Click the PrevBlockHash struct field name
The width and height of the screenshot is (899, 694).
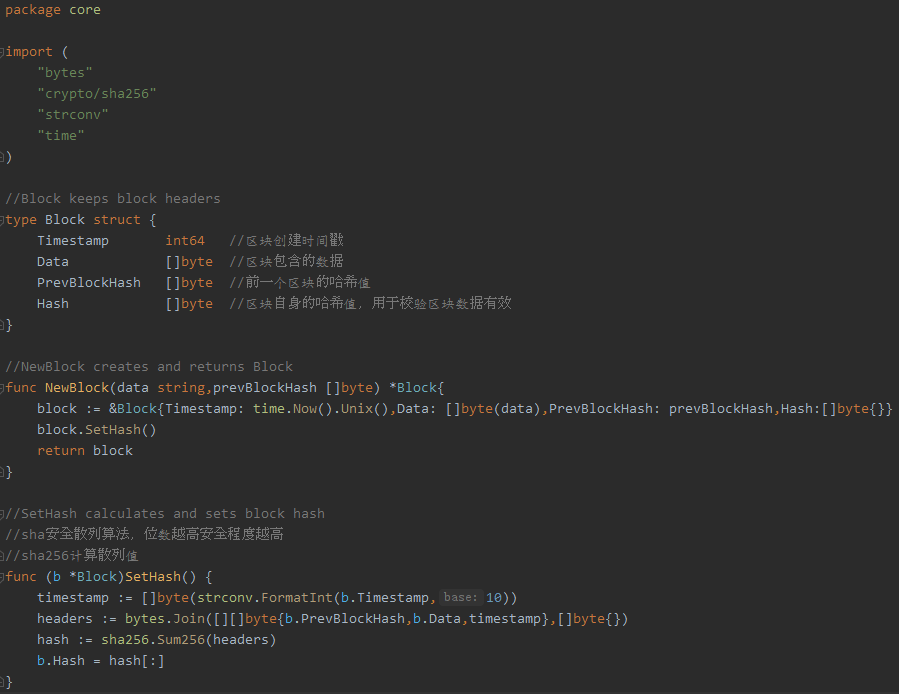(89, 283)
